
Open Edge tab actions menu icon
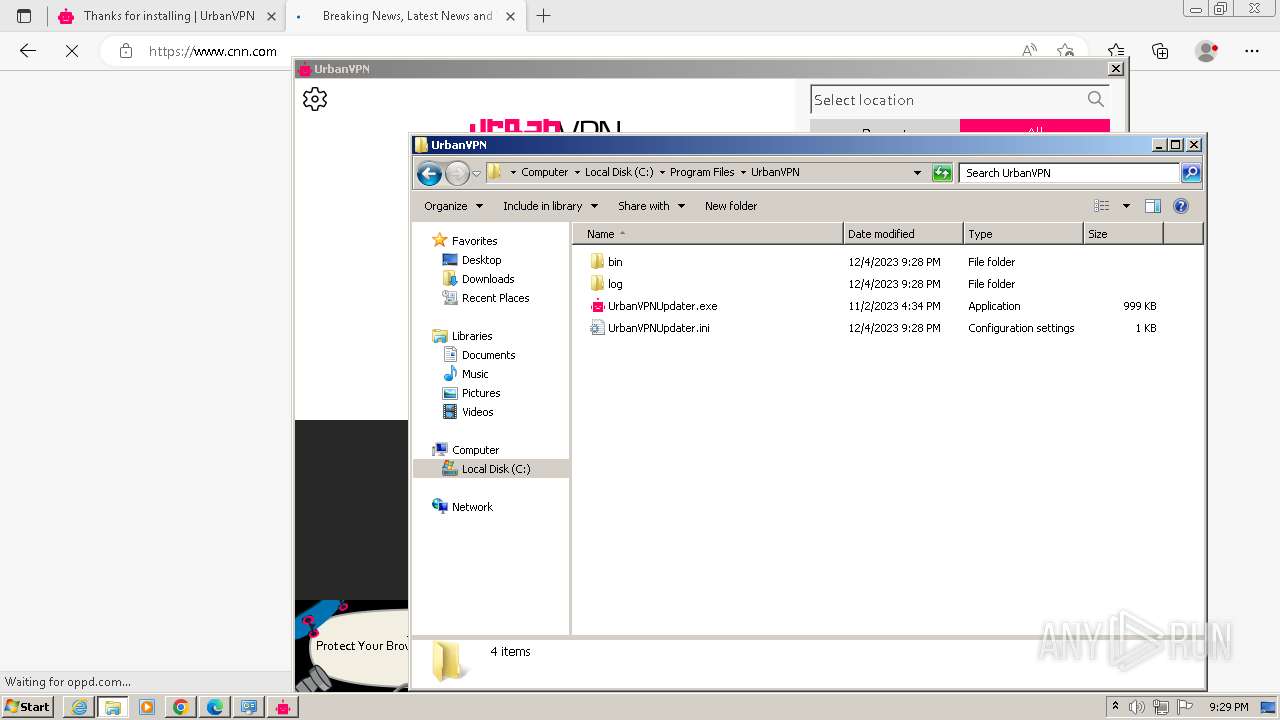pyautogui.click(x=24, y=16)
